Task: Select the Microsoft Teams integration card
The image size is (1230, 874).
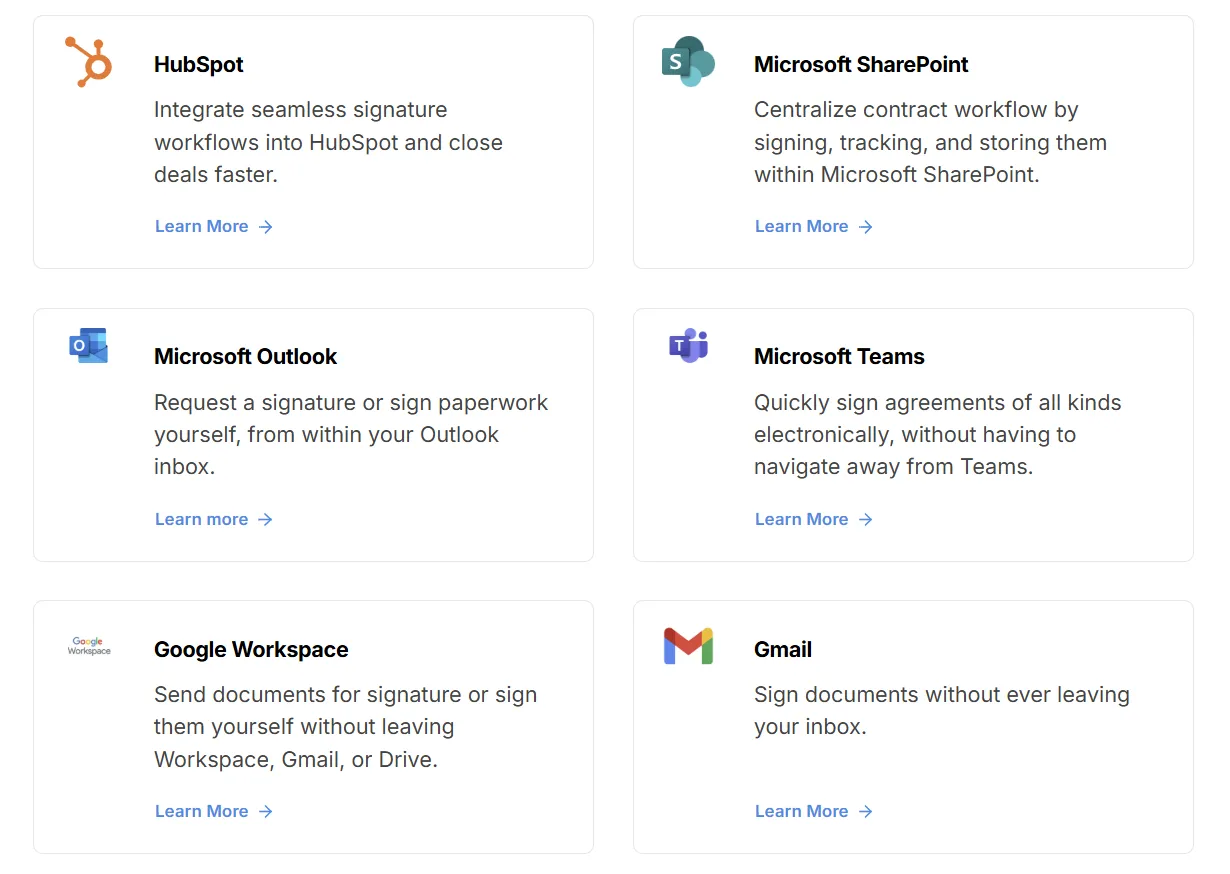Action: [x=913, y=434]
